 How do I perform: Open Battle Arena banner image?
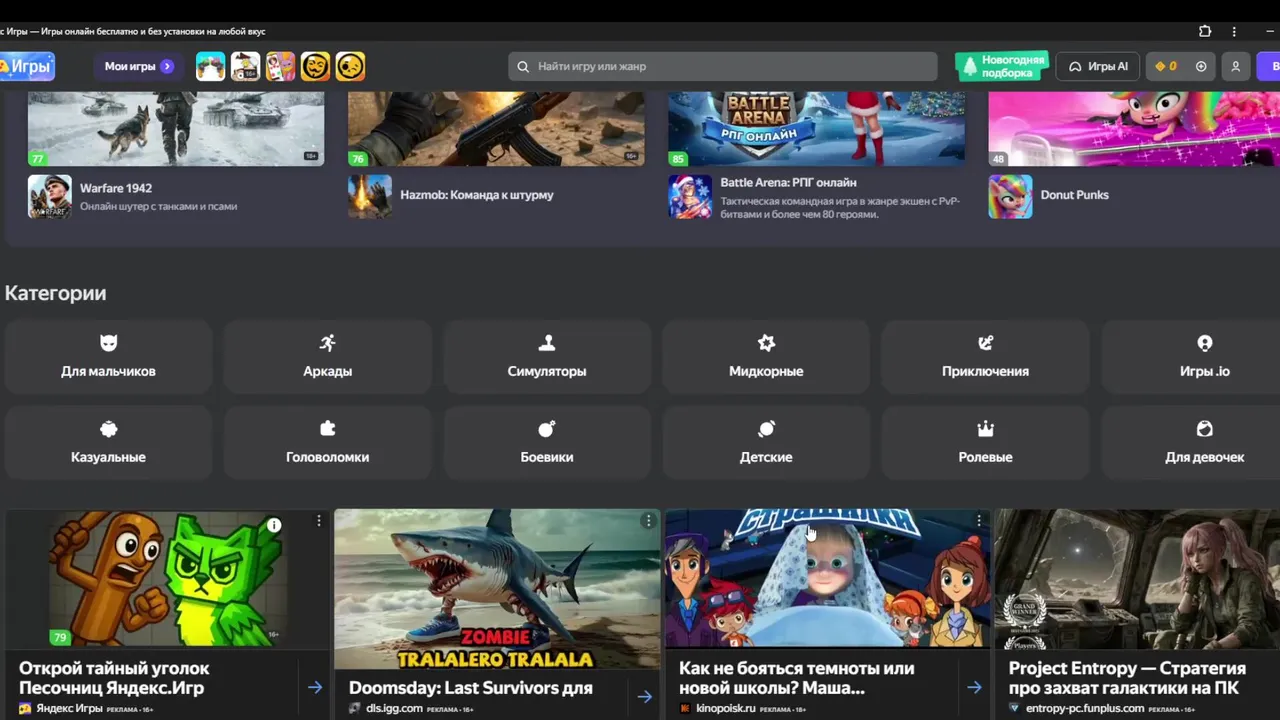[x=816, y=128]
